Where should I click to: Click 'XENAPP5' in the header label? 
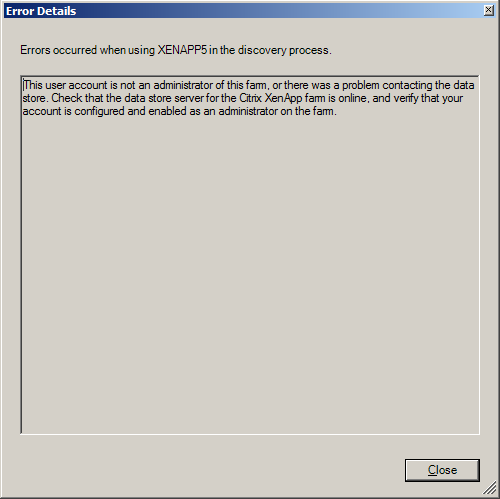coord(182,50)
